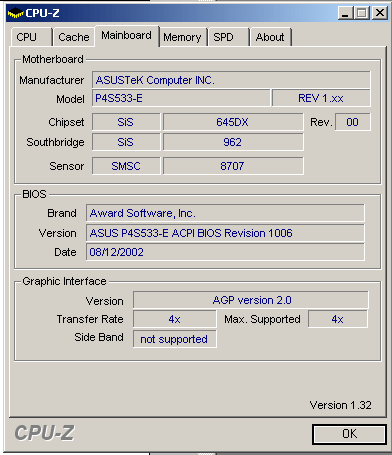Select the Model field P4S533-E

coord(181,98)
